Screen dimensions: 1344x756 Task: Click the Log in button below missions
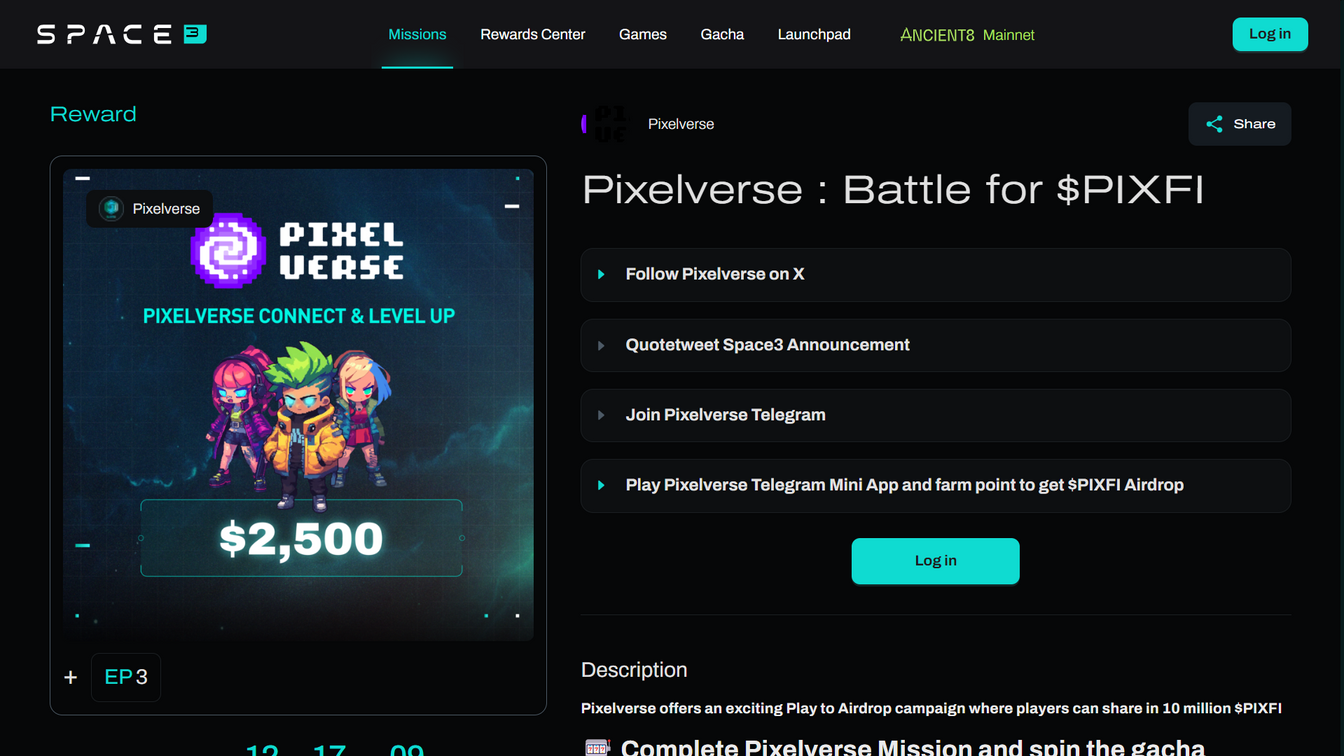point(935,561)
